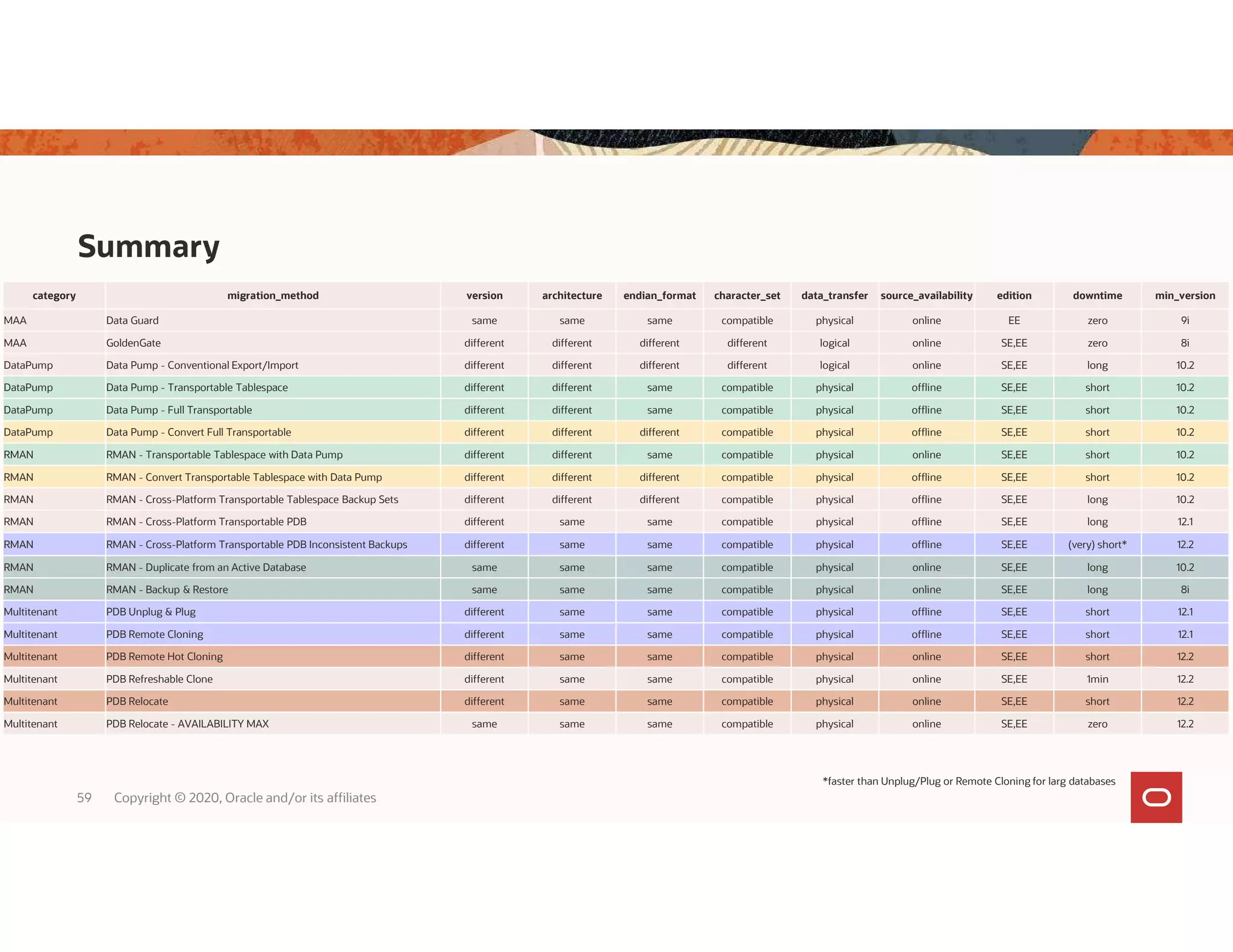Click the source_availability column header
The image size is (1233, 952).
point(926,295)
